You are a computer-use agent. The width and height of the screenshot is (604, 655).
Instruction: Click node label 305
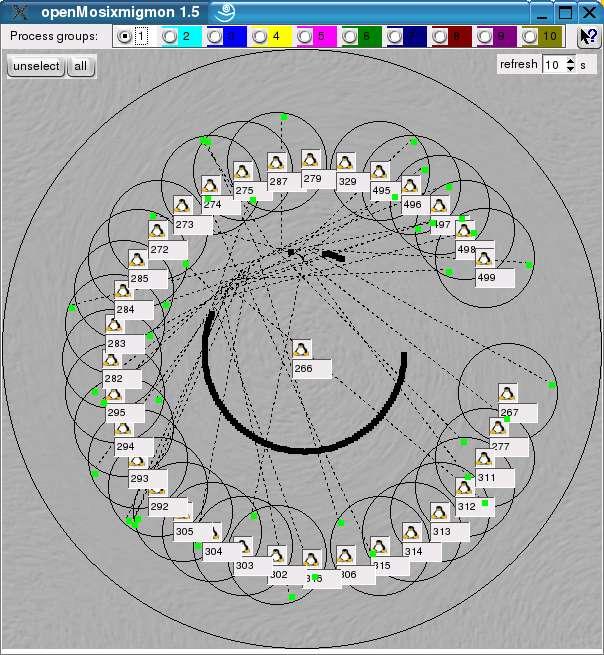coord(193,532)
